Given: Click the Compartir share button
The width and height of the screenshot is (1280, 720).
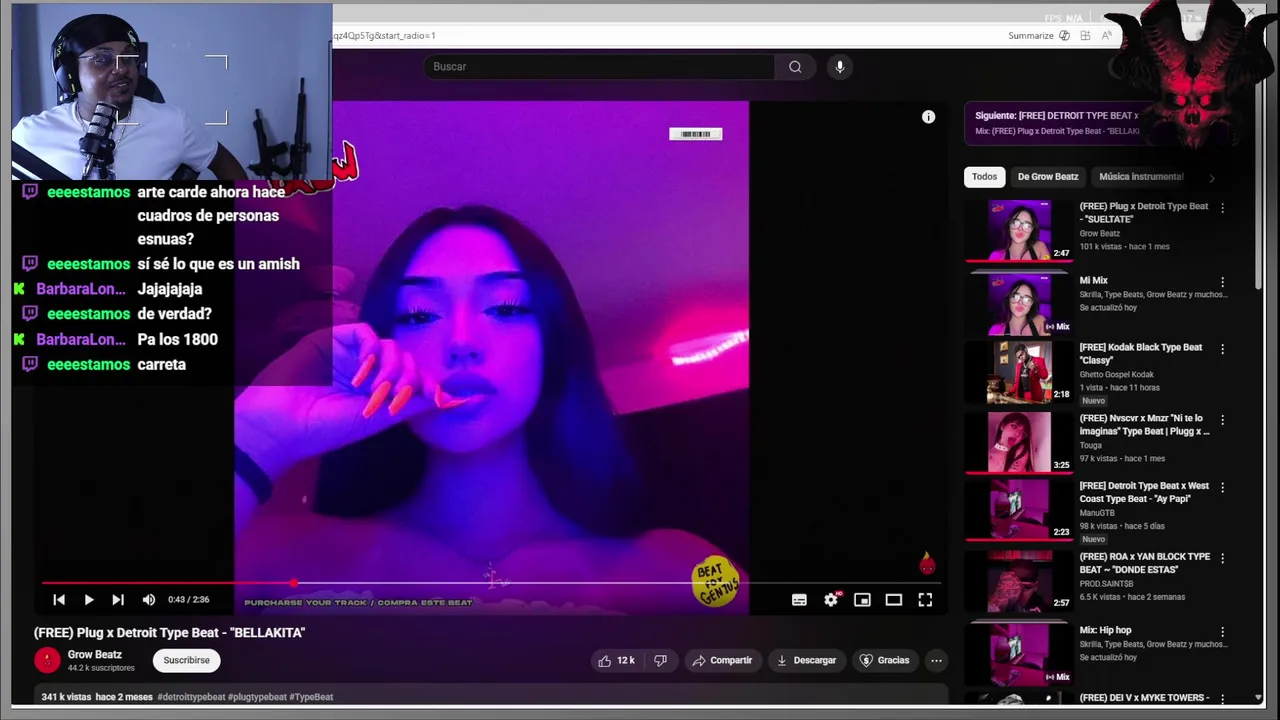Looking at the screenshot, I should [722, 660].
